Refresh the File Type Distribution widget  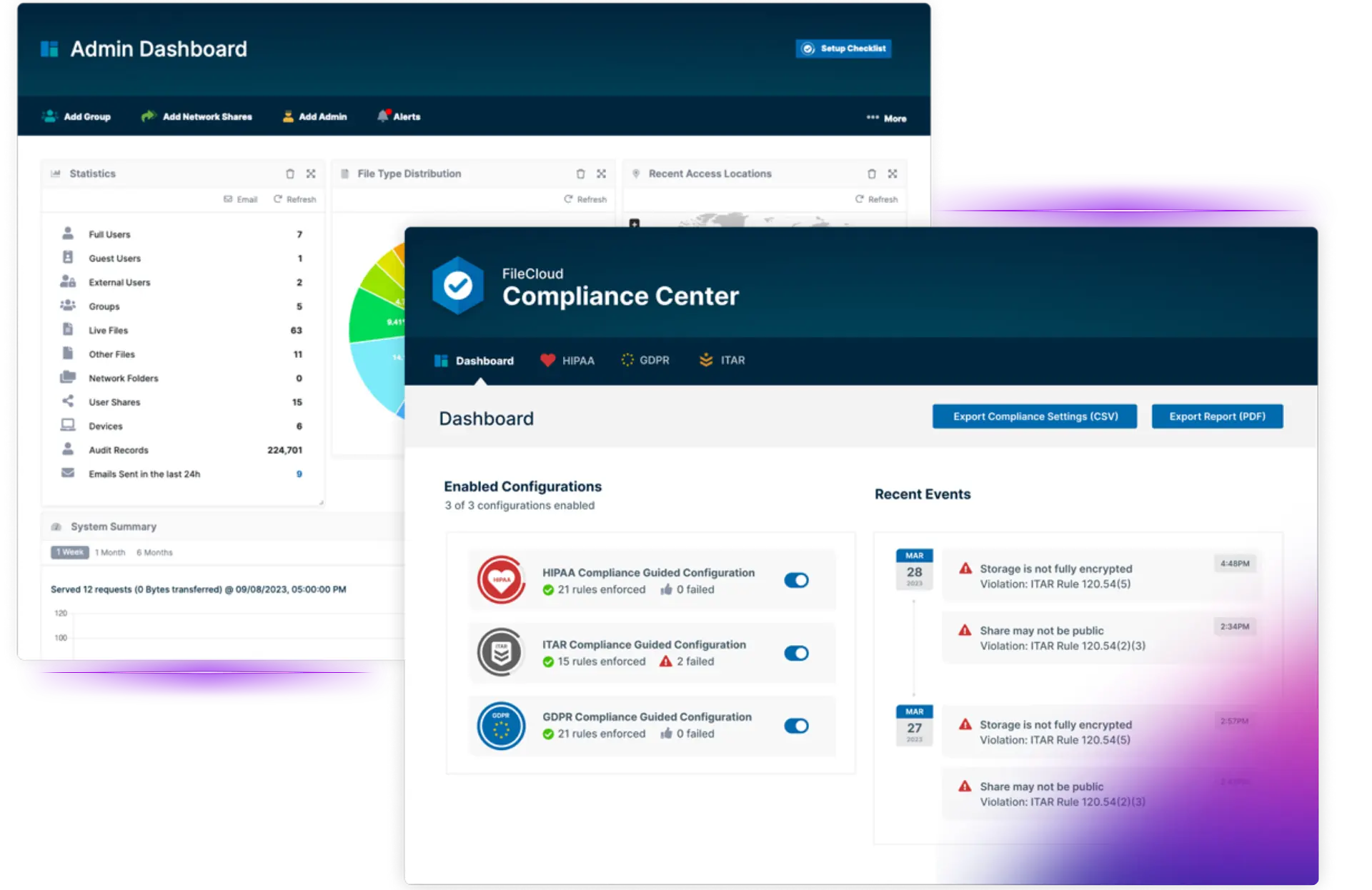coord(585,199)
